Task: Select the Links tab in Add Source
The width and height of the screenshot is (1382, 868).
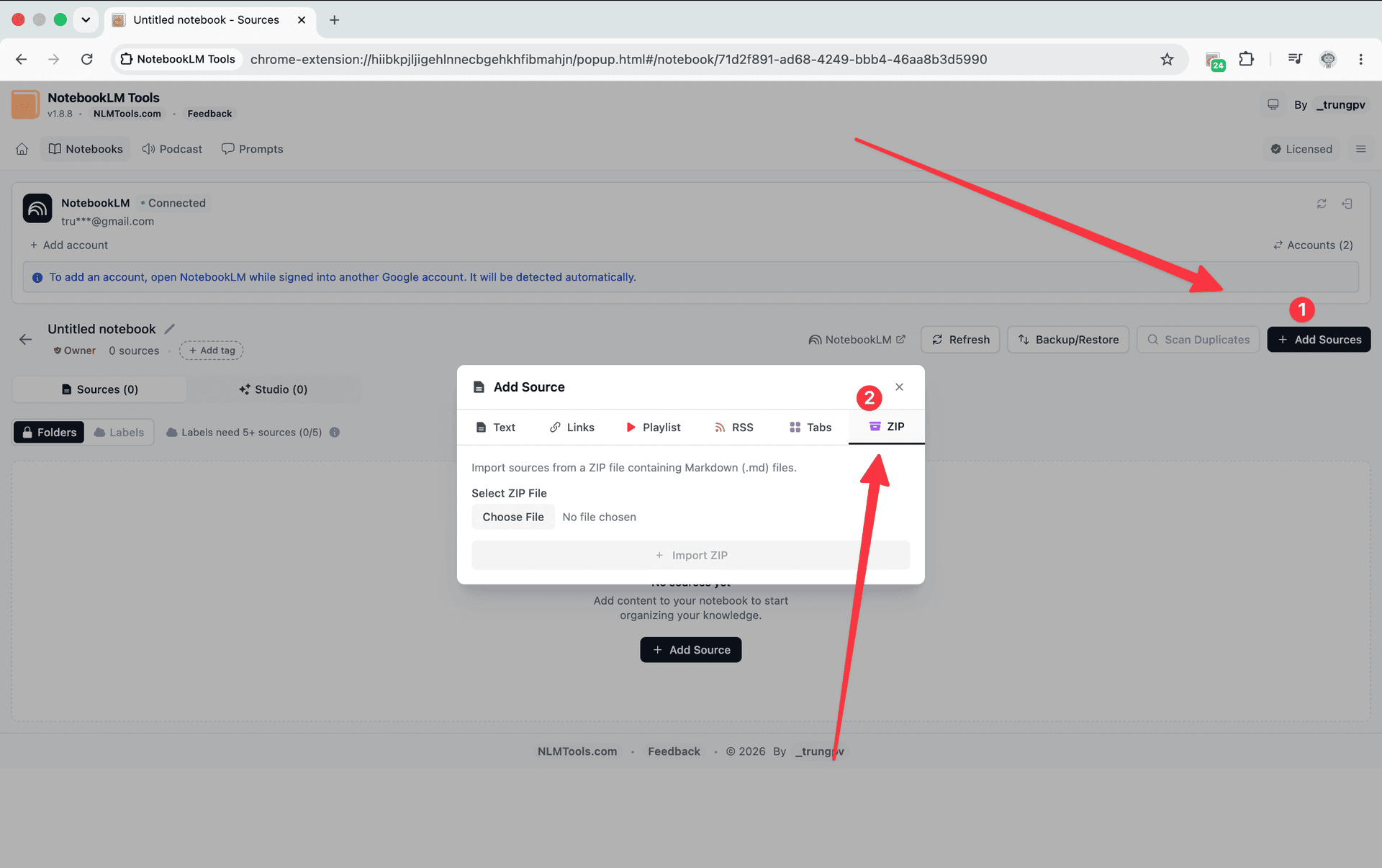Action: click(572, 428)
